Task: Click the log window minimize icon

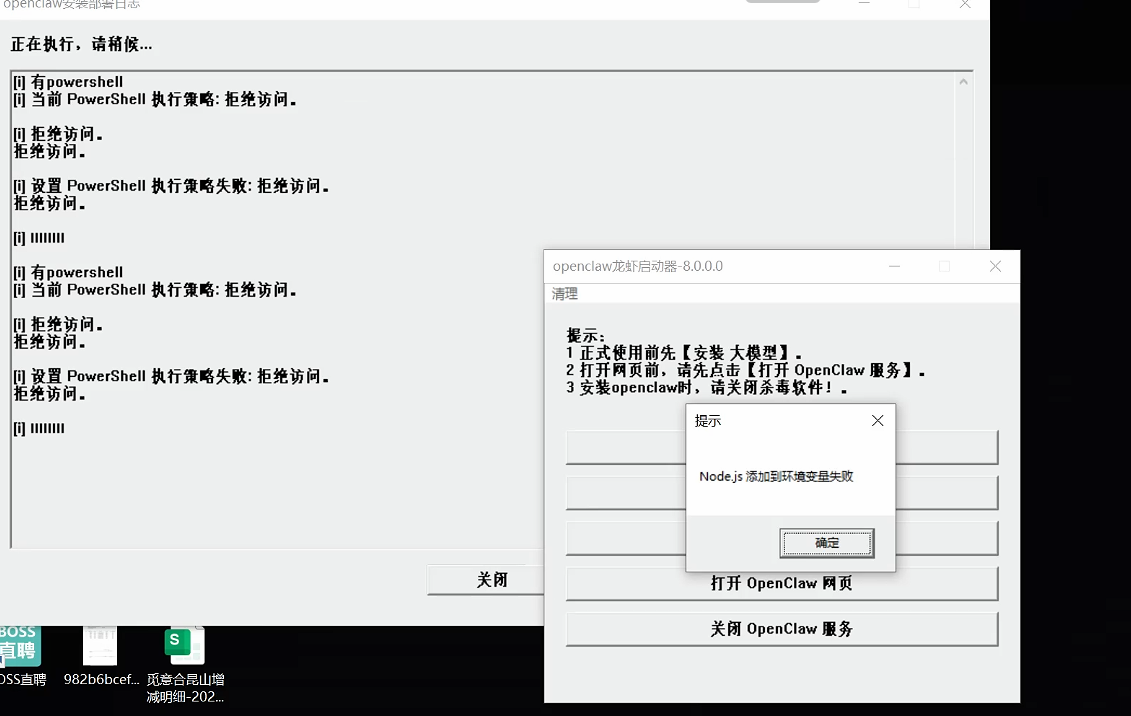Action: tap(864, 5)
